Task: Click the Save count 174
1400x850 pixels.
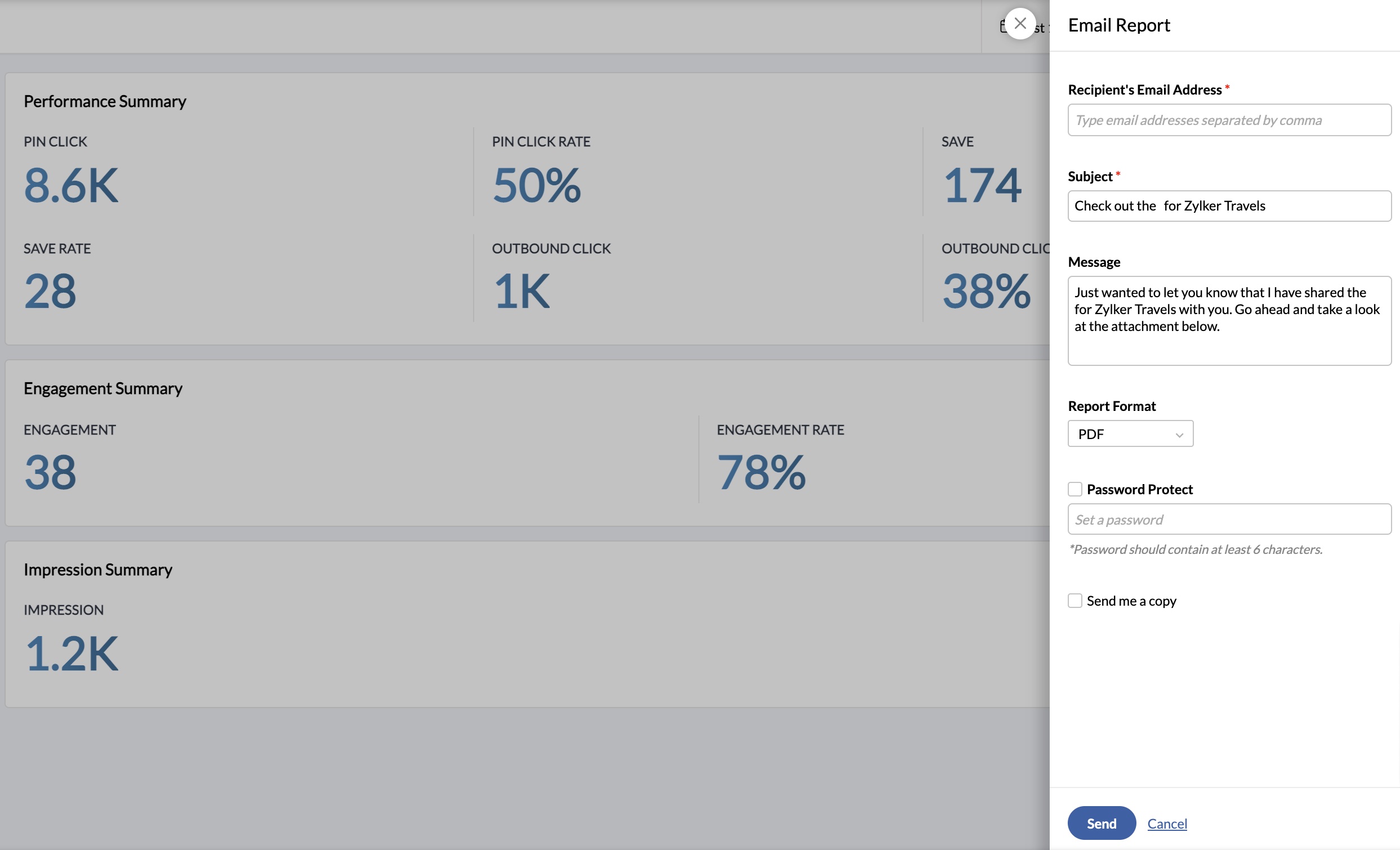Action: pos(981,186)
